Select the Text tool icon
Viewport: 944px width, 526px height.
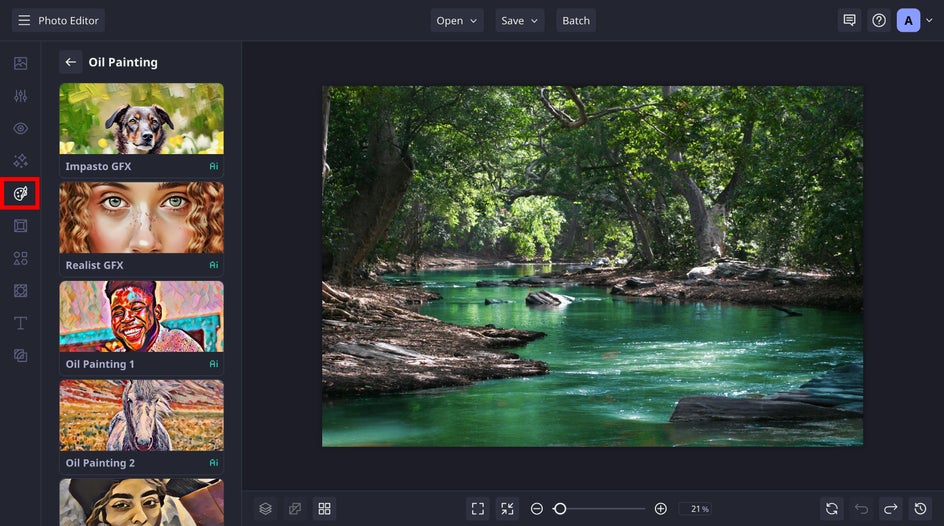(20, 323)
